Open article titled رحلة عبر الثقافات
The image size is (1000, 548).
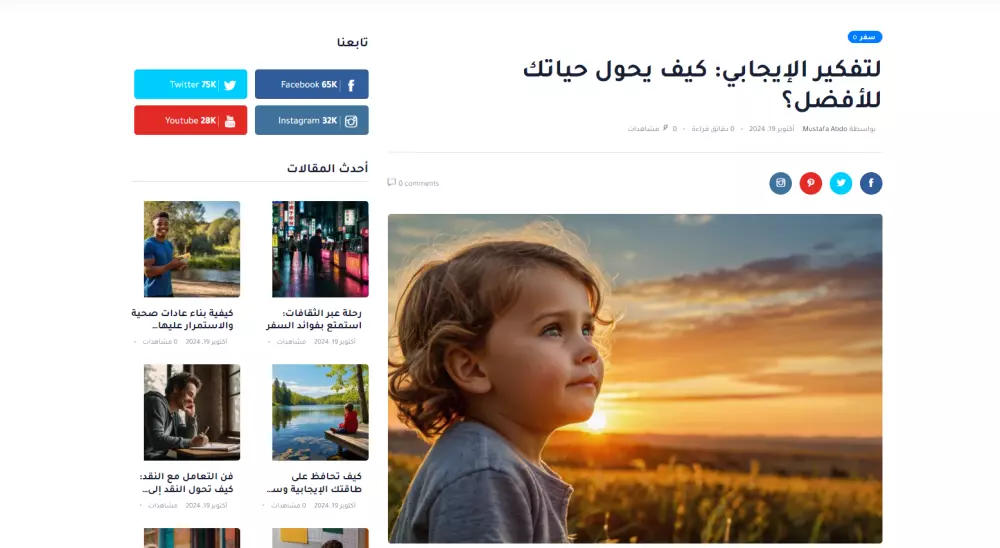coord(314,319)
